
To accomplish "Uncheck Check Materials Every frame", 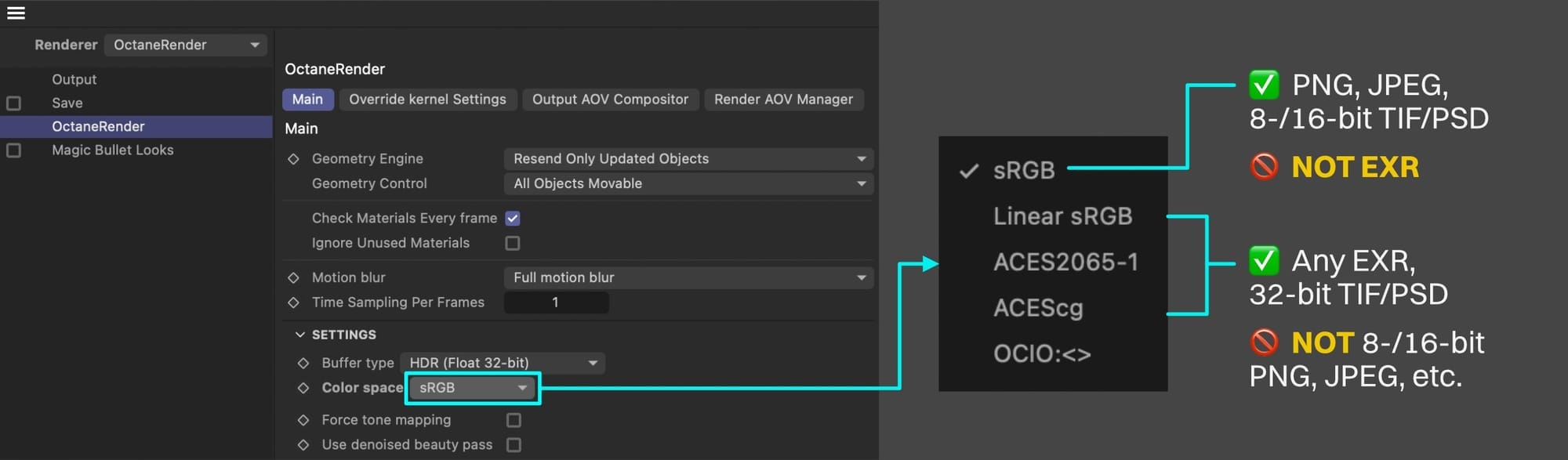I will click(x=513, y=219).
